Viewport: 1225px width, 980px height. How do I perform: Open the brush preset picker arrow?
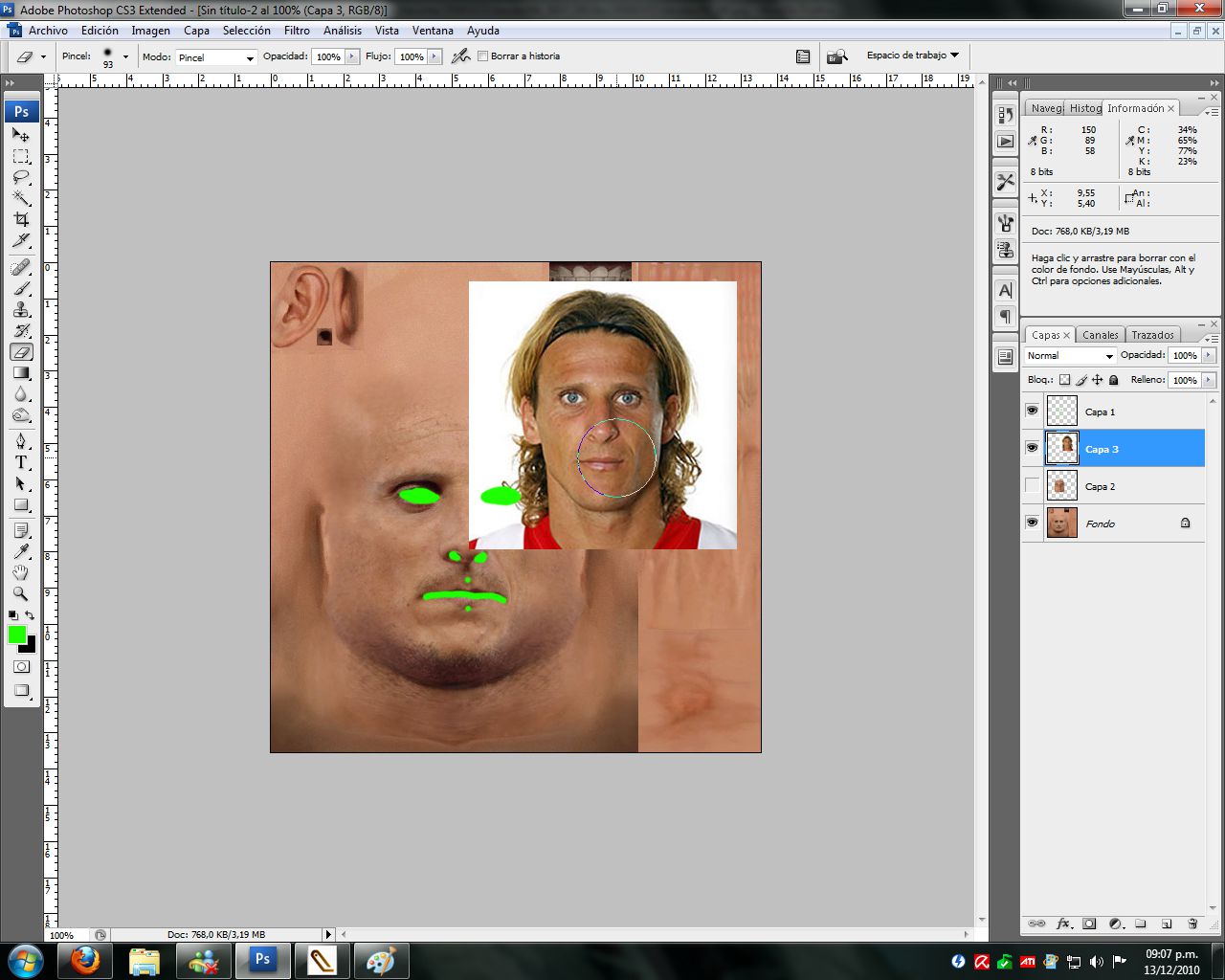pyautogui.click(x=125, y=56)
